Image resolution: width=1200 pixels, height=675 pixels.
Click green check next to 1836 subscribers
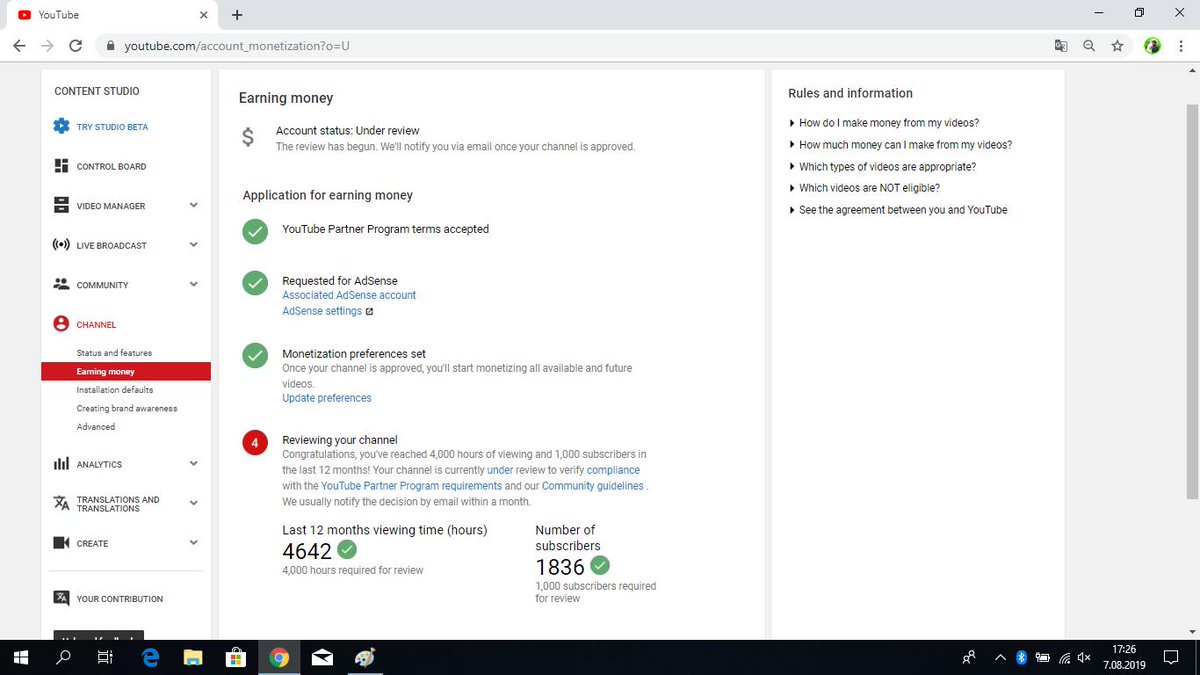coord(600,565)
